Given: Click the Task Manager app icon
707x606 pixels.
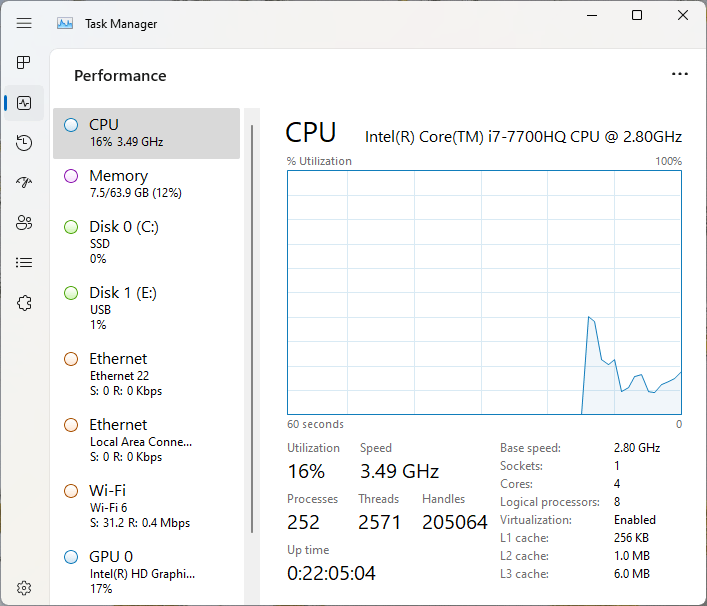Looking at the screenshot, I should tap(65, 23).
